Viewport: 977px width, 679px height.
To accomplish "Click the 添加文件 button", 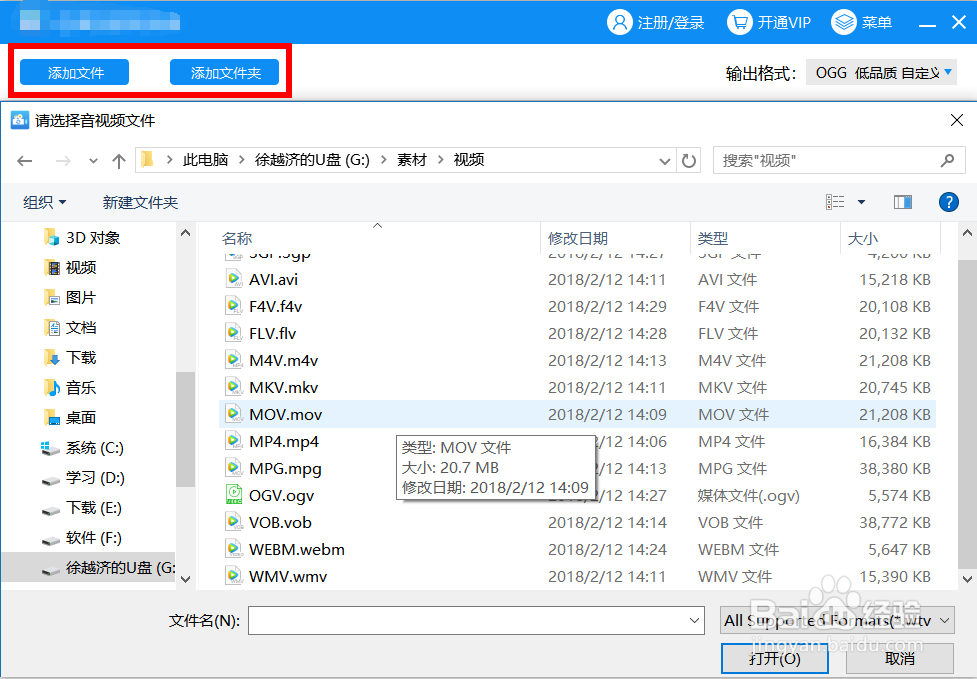I will [x=75, y=72].
